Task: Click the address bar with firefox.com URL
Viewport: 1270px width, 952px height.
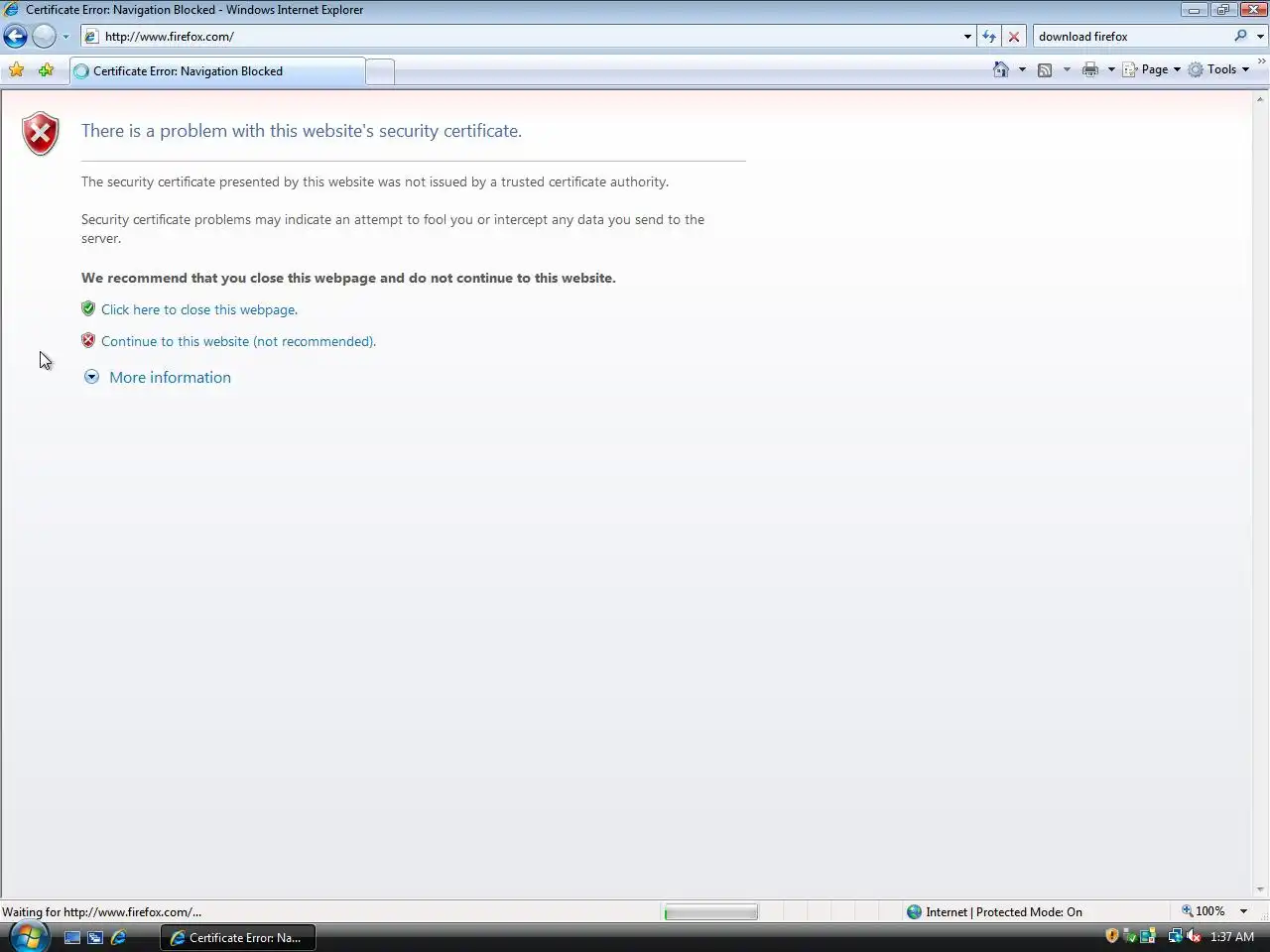Action: pos(521,37)
